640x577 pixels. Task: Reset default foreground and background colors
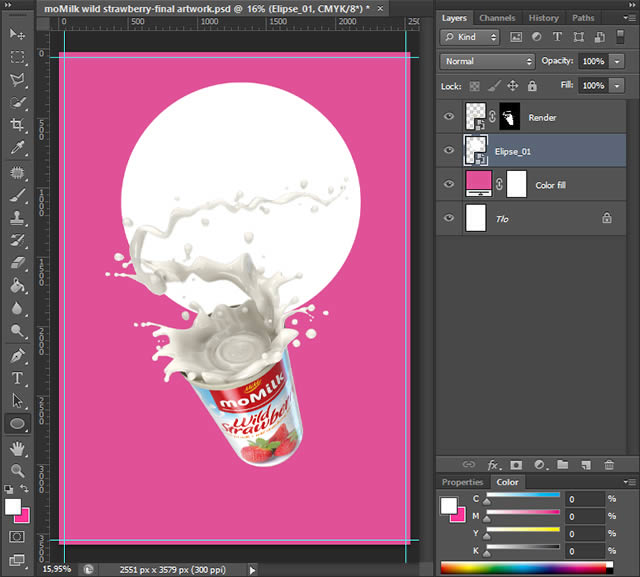pos(9,489)
